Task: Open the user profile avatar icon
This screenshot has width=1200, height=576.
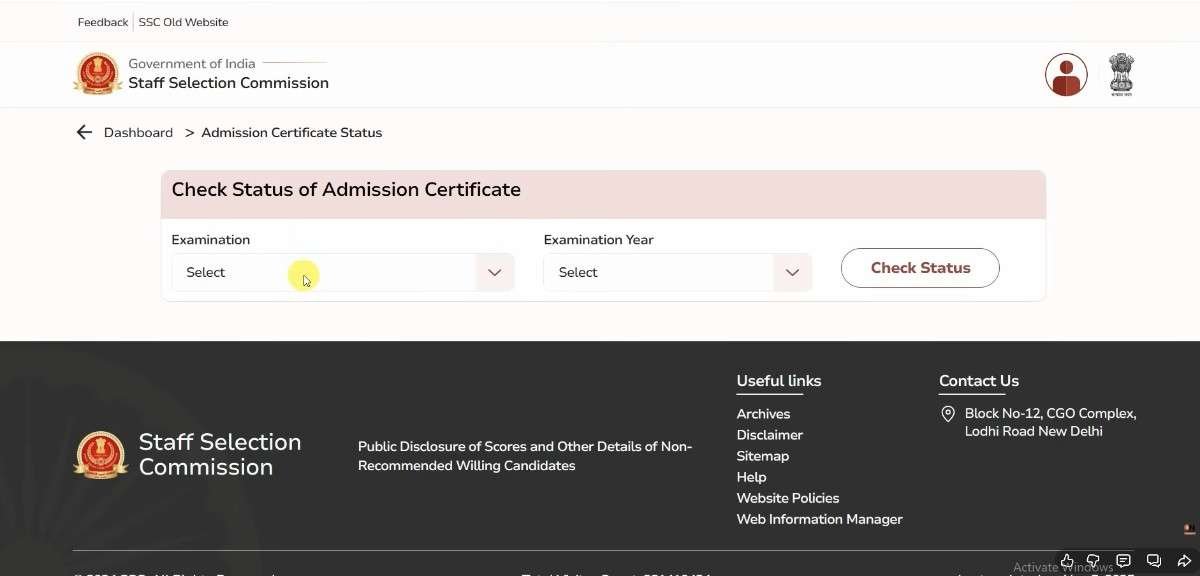Action: [1066, 75]
